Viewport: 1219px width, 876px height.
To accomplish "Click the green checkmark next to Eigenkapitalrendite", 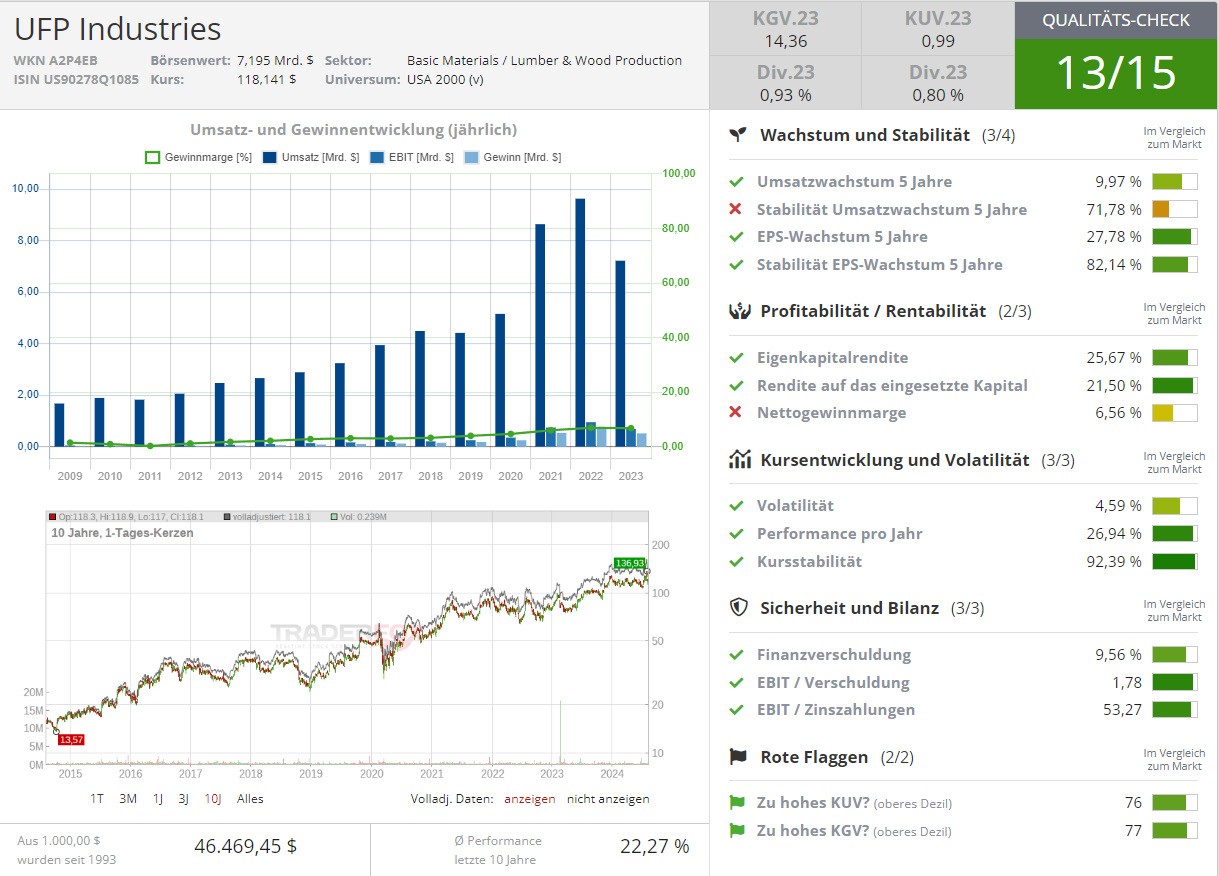I will pyautogui.click(x=736, y=357).
